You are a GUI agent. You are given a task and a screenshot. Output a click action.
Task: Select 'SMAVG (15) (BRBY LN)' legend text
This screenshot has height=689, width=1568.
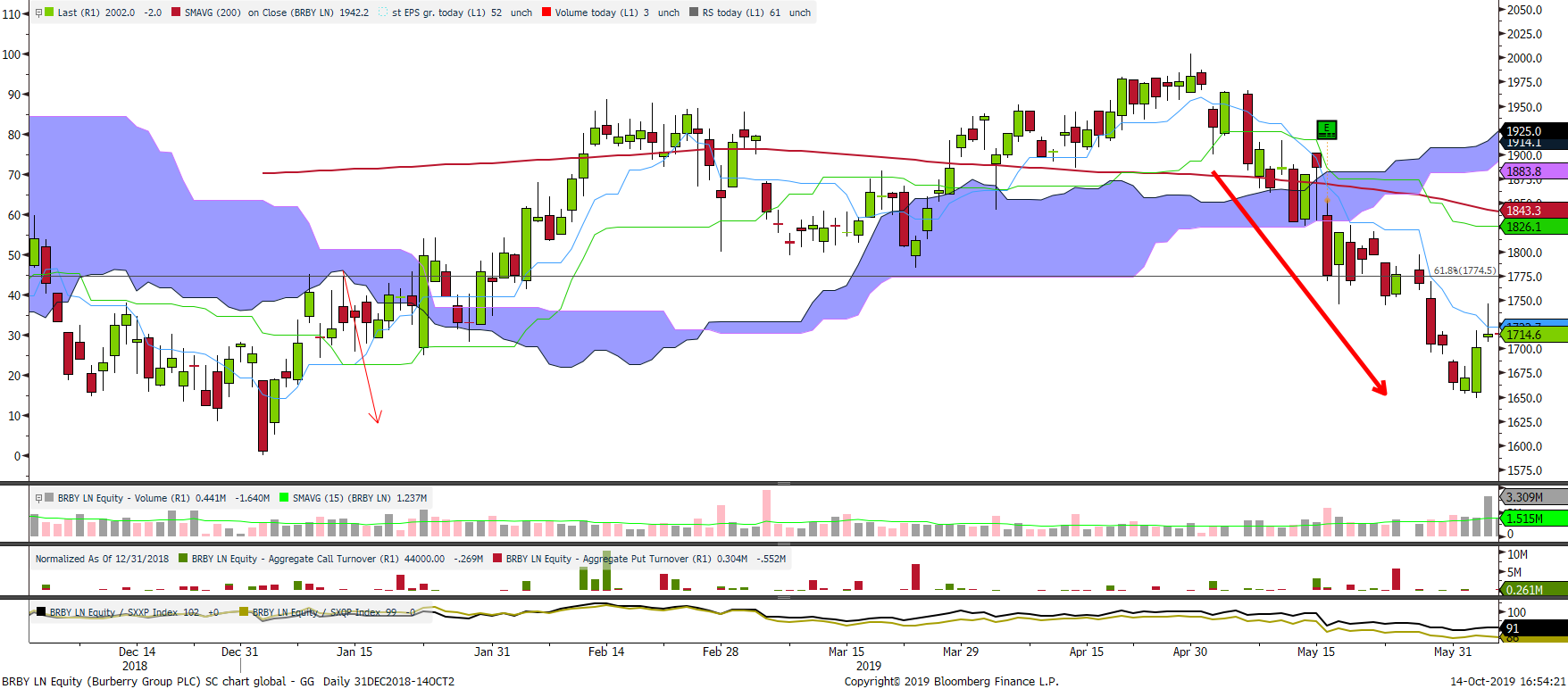click(x=342, y=498)
